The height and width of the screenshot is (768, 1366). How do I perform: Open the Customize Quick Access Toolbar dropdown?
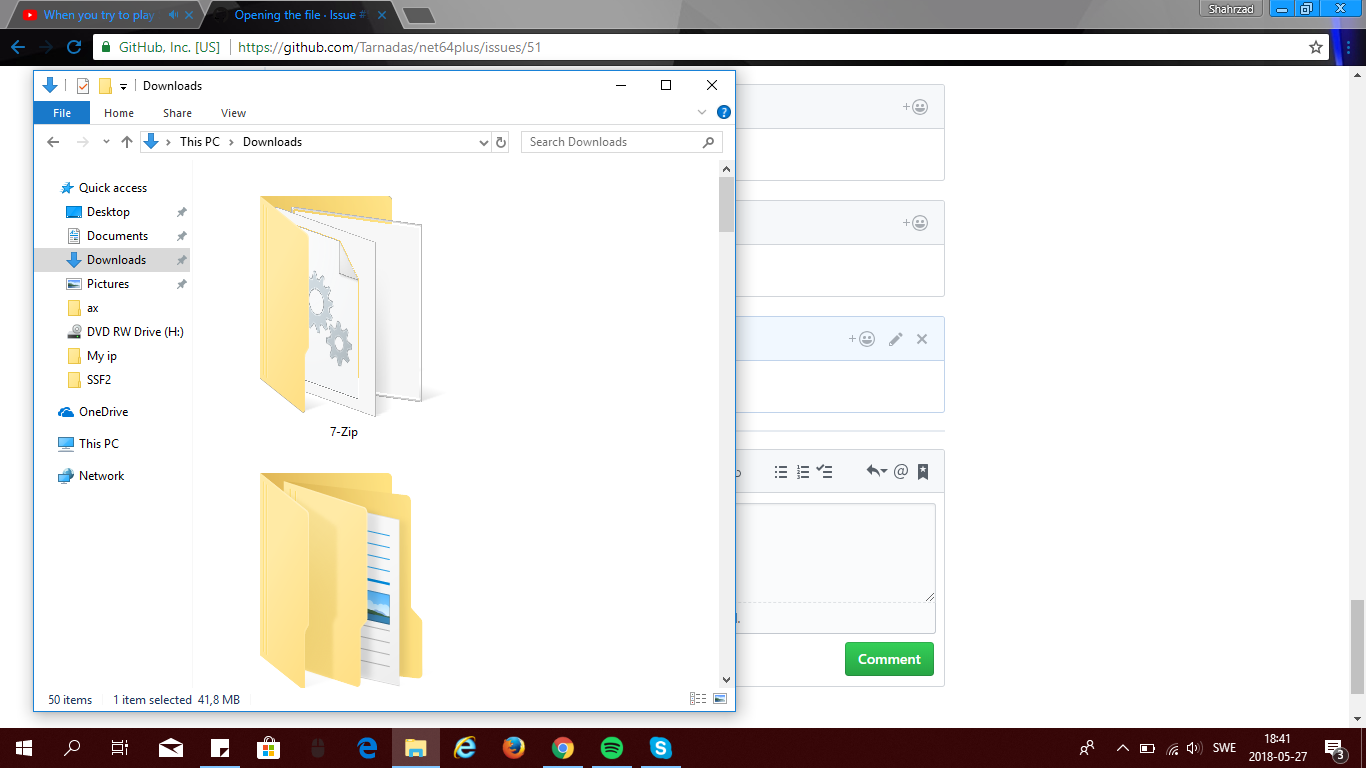122,86
